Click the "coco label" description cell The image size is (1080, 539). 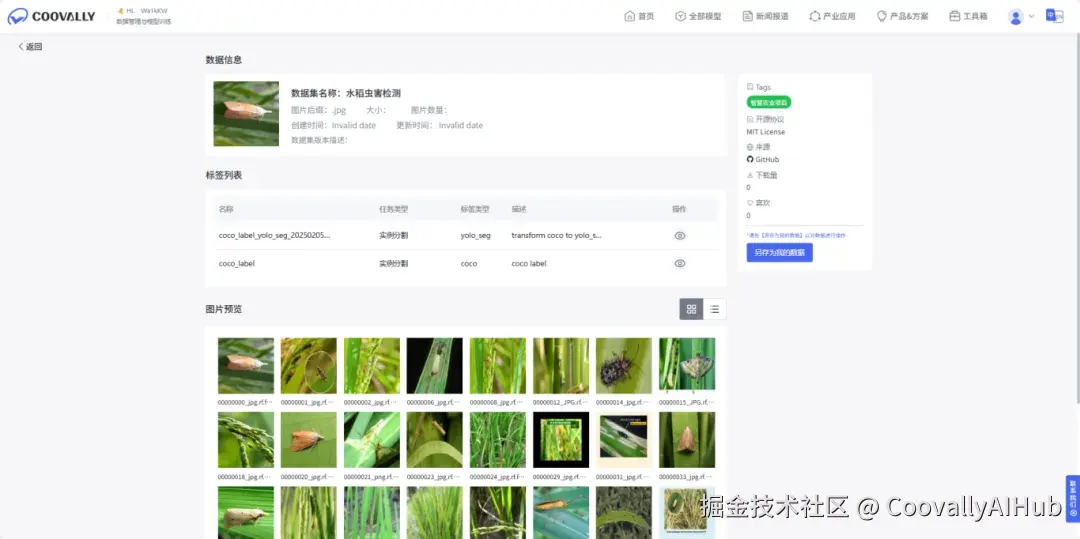pos(529,264)
